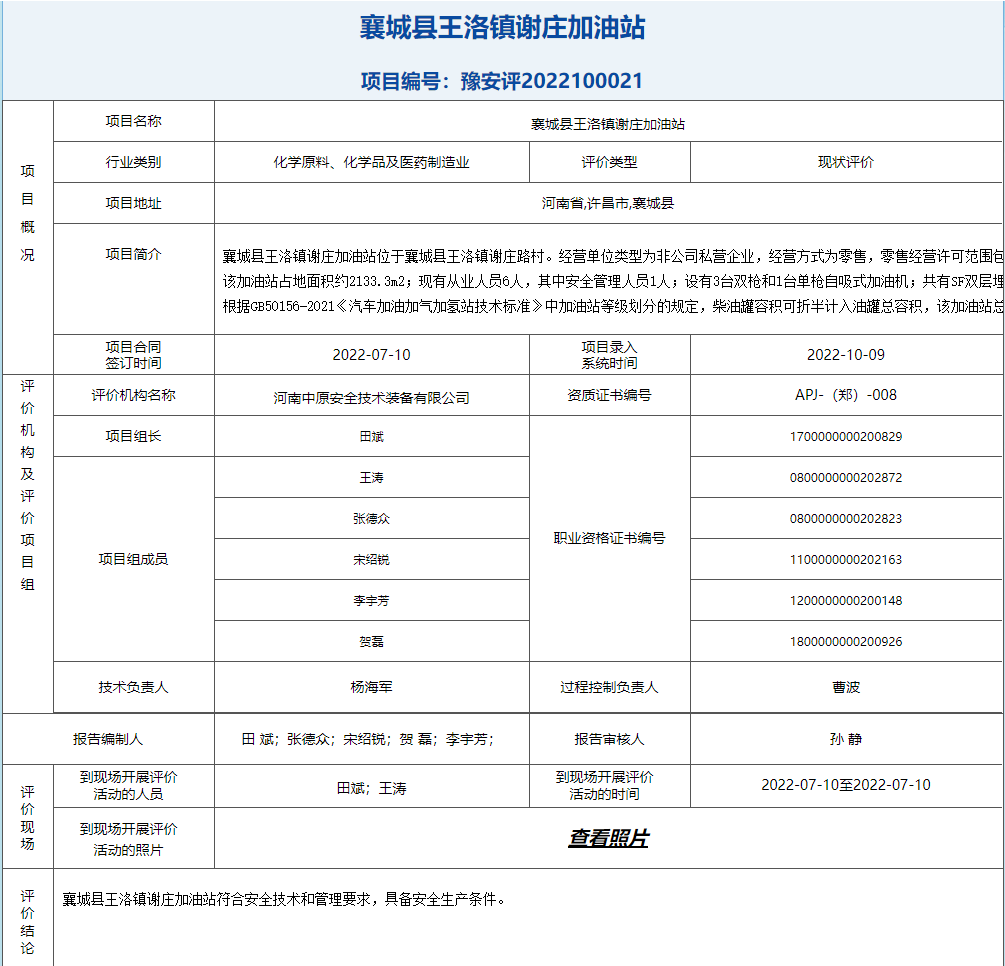Click the 资质证书编号 label
This screenshot has height=966, width=1005.
(x=610, y=395)
